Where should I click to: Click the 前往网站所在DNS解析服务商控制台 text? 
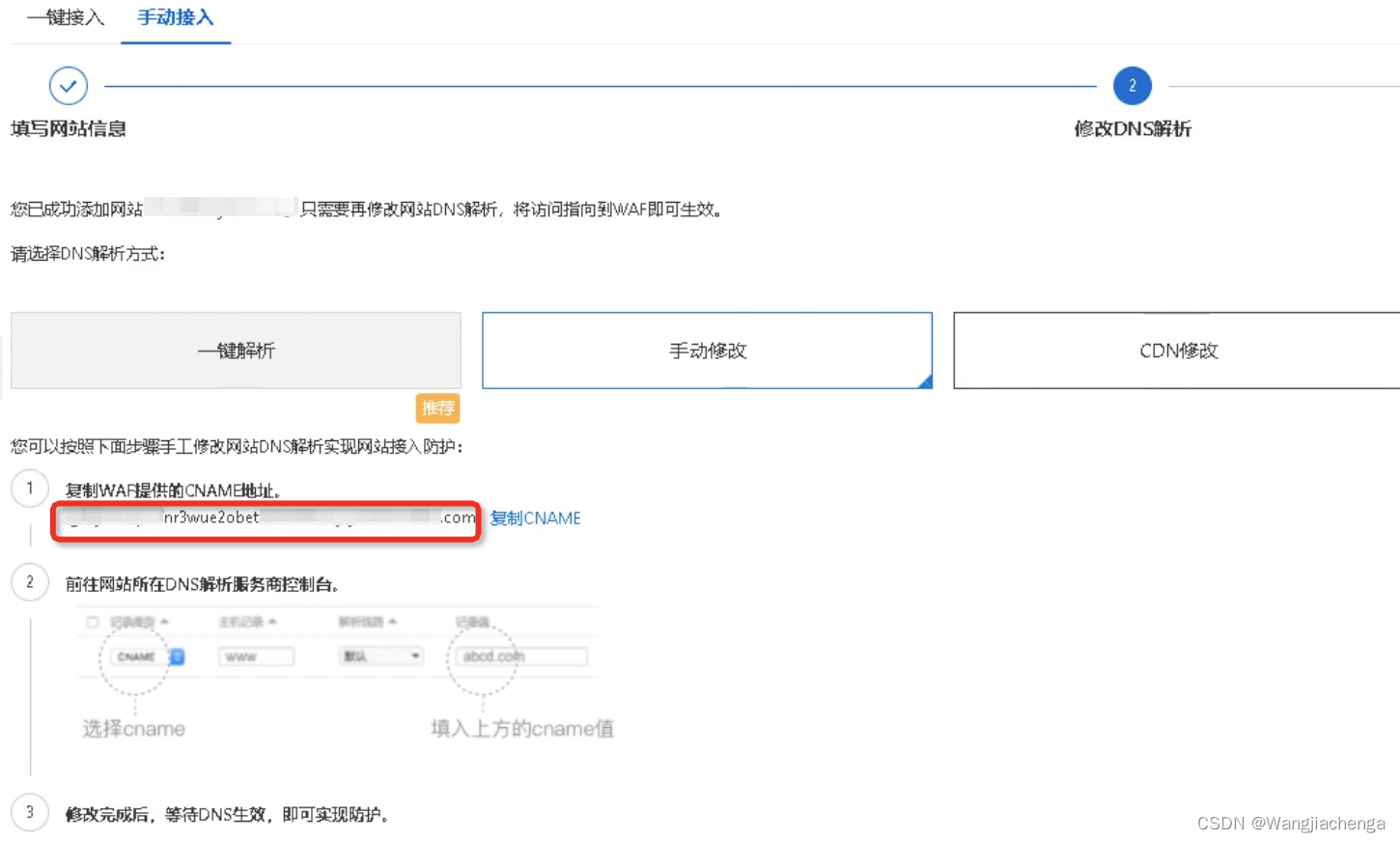pos(202,584)
